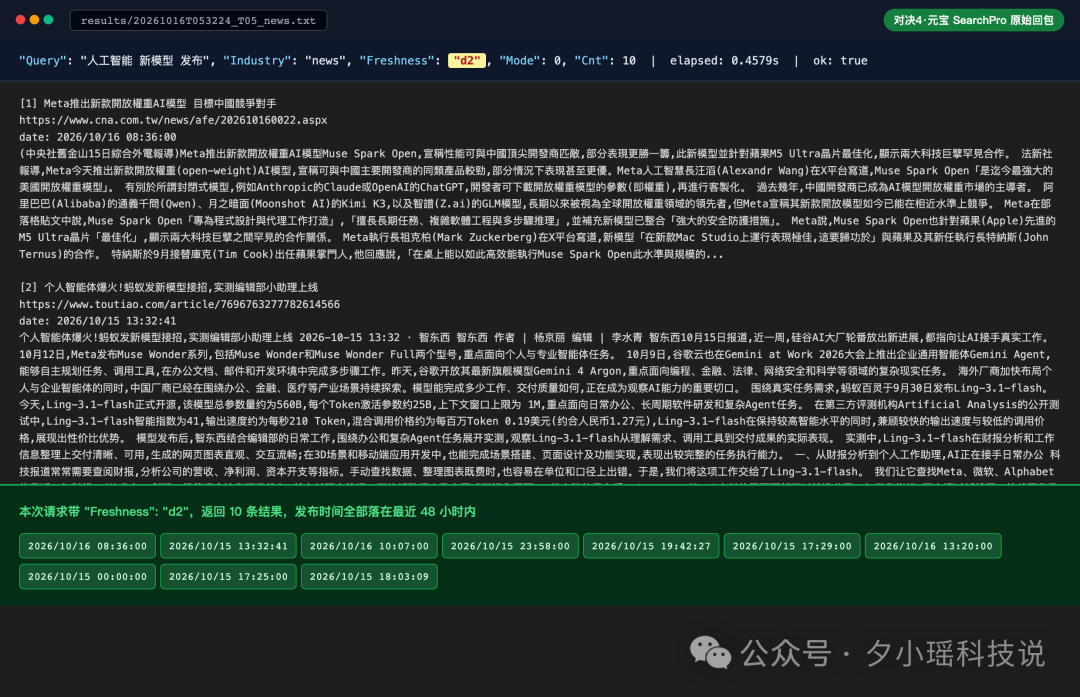This screenshot has height=697, width=1080.
Task: Click the elapsed: 0.4579s text
Action: click(724, 61)
